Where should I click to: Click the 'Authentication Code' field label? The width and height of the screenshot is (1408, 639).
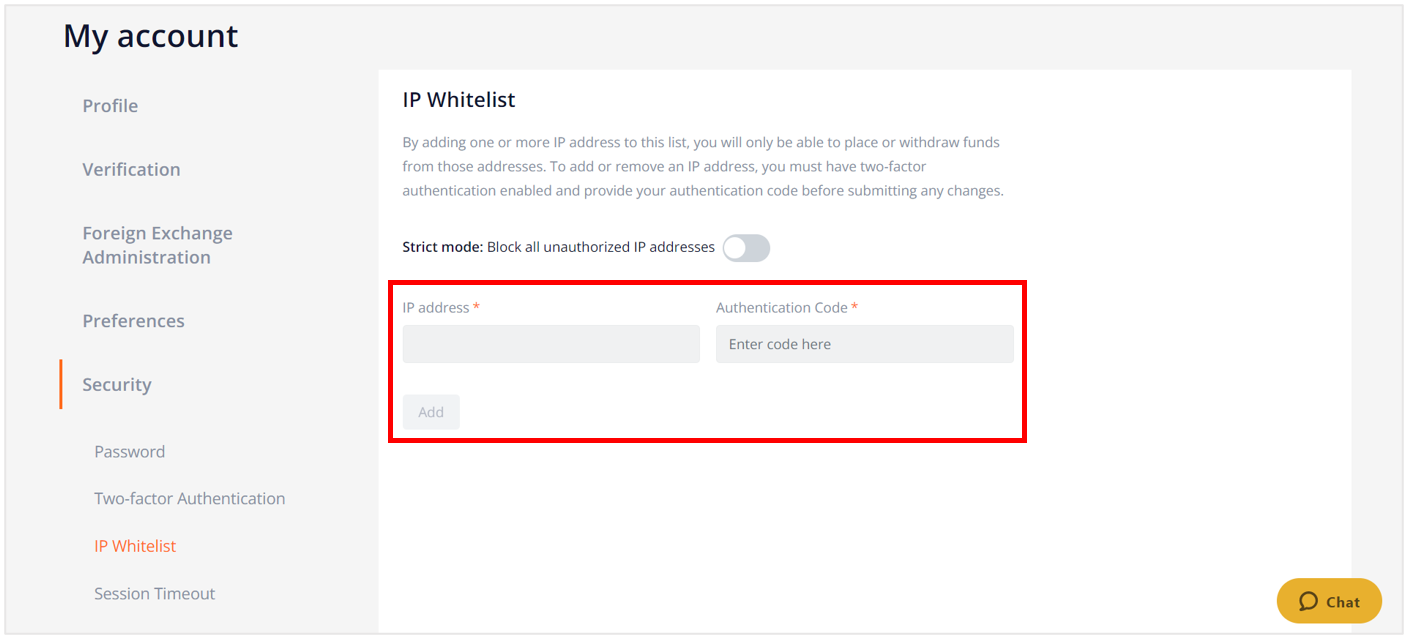pyautogui.click(x=782, y=308)
